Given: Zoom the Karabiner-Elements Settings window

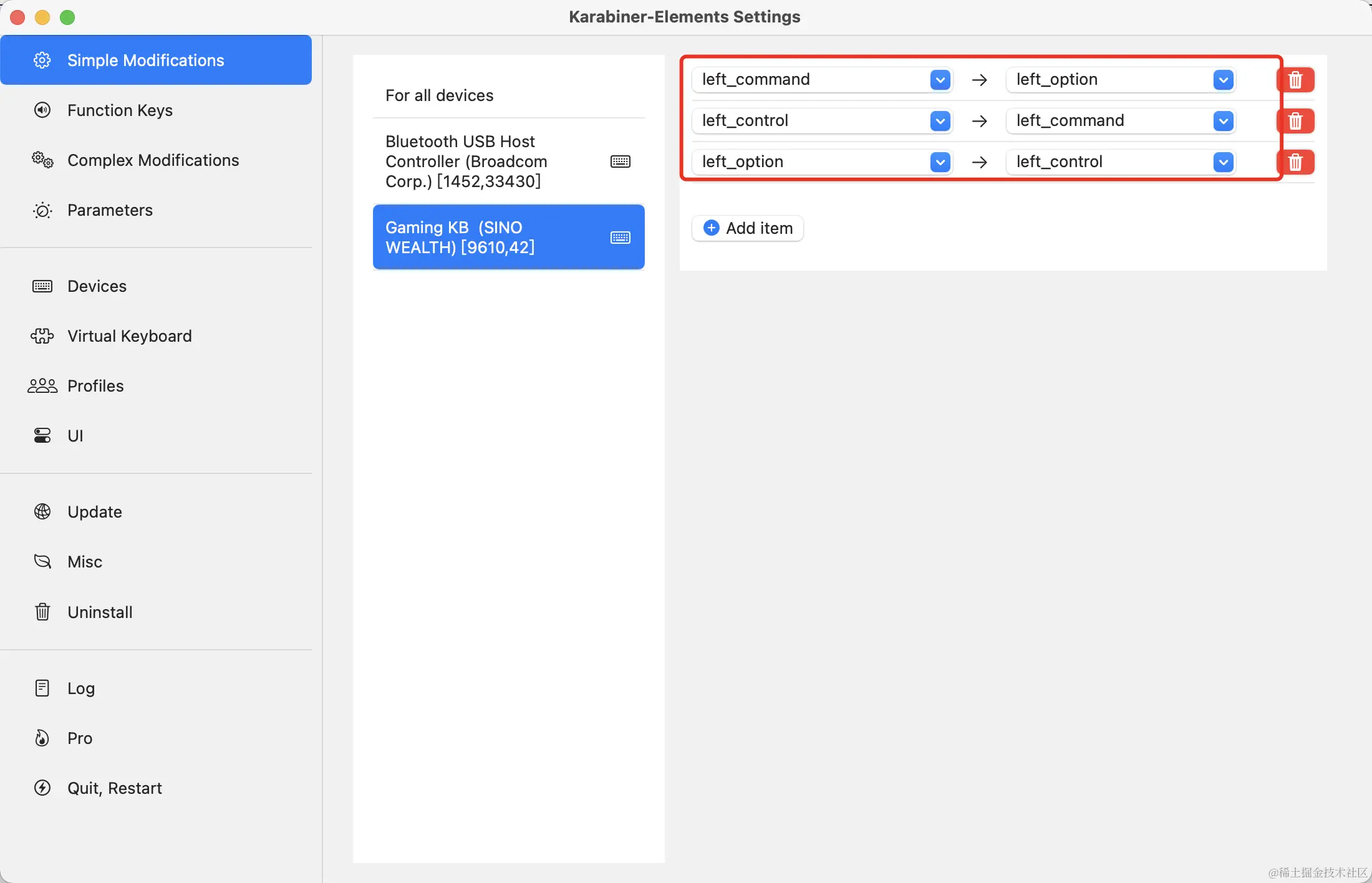Looking at the screenshot, I should (x=67, y=17).
